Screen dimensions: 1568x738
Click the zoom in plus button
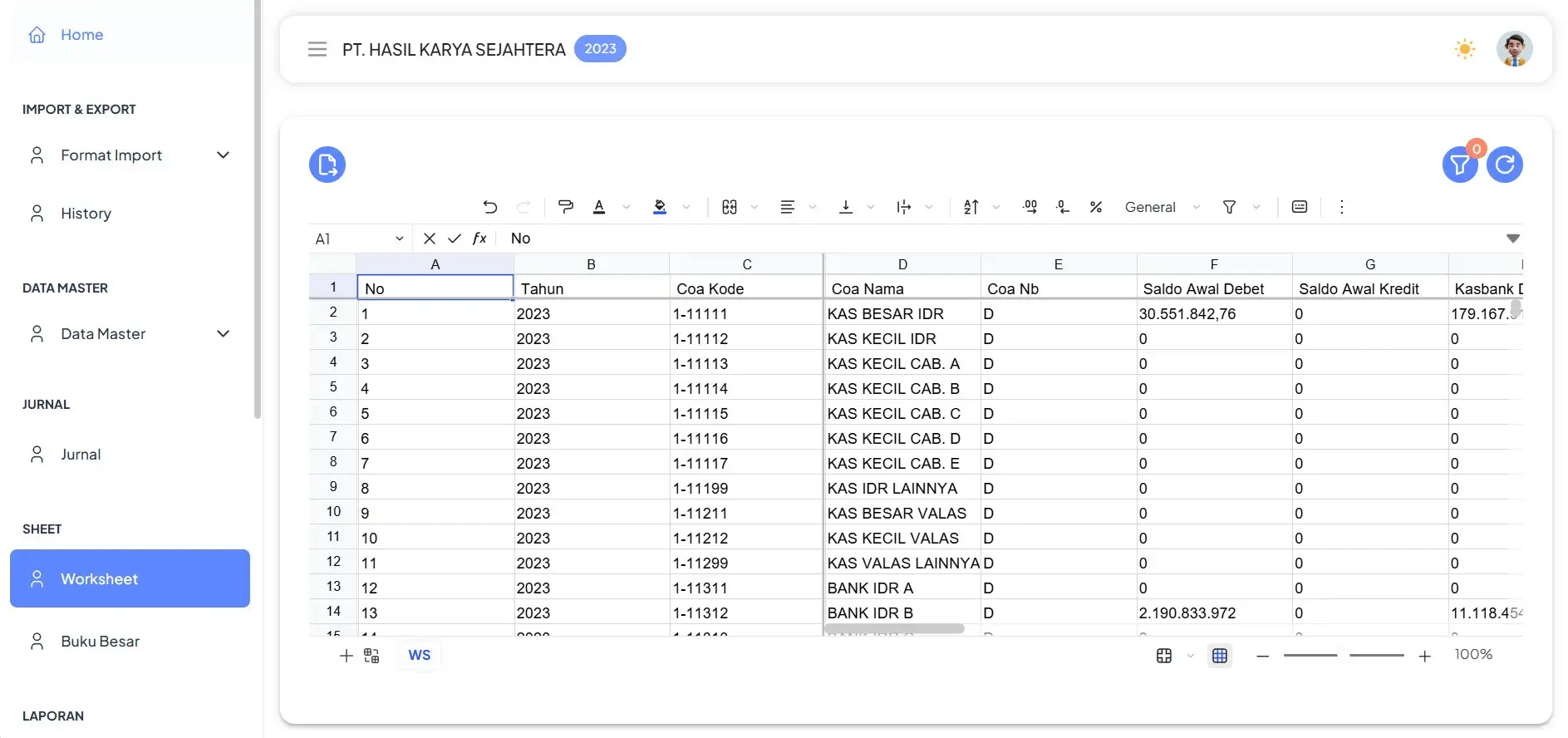coord(1424,656)
